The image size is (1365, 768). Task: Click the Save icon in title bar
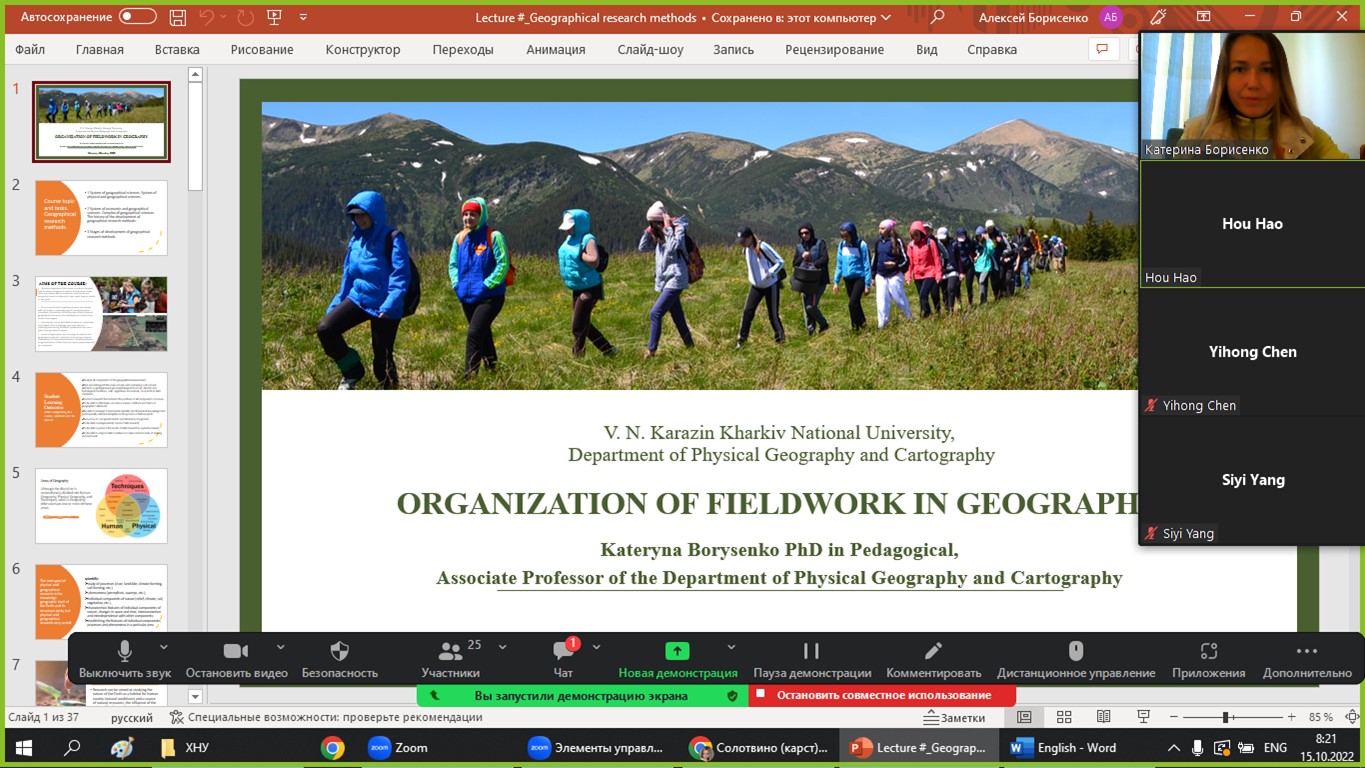point(177,17)
